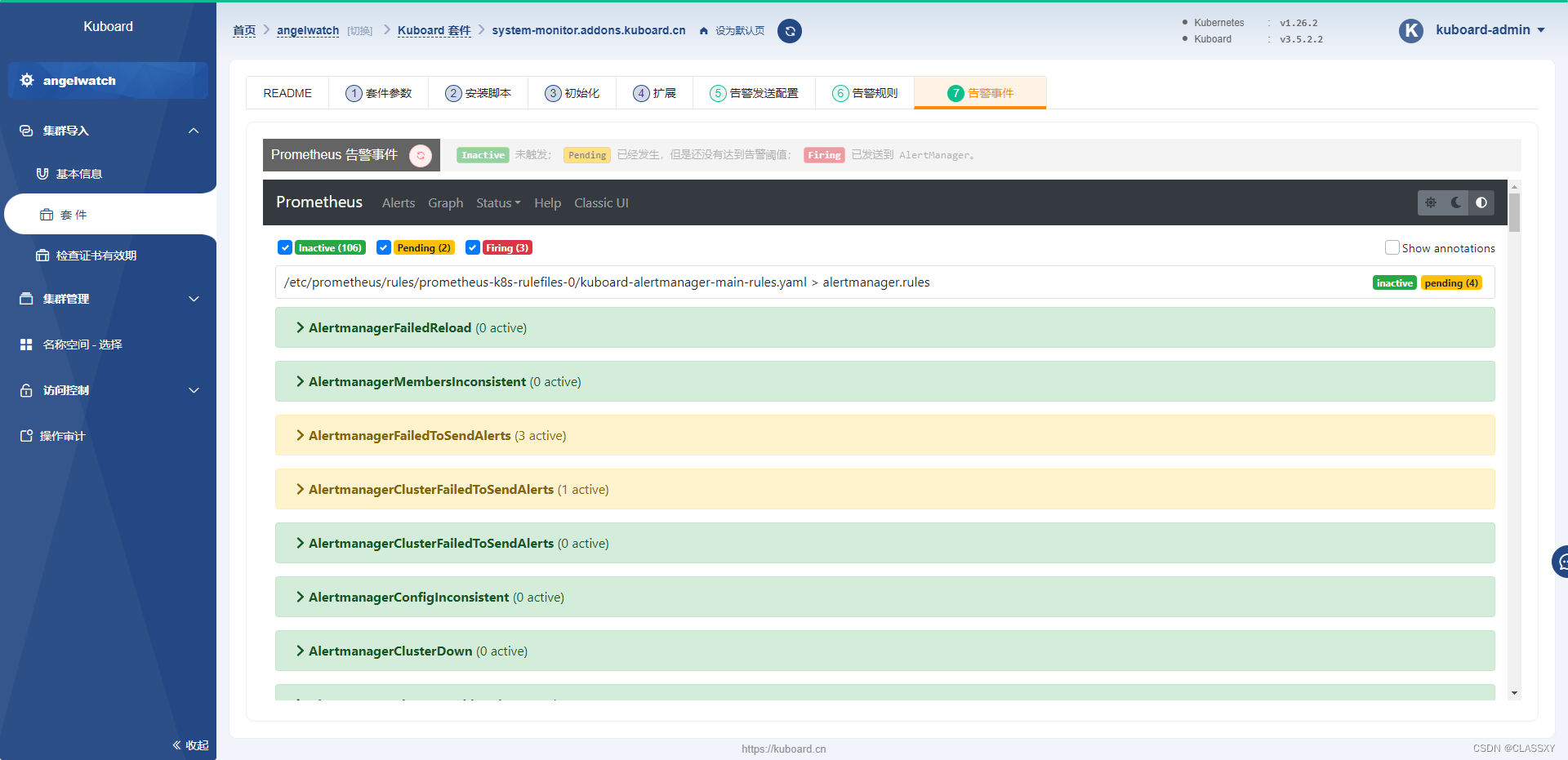The height and width of the screenshot is (760, 1568).
Task: Expand AlertmanagerMembersInconsistent rule
Action: point(885,381)
